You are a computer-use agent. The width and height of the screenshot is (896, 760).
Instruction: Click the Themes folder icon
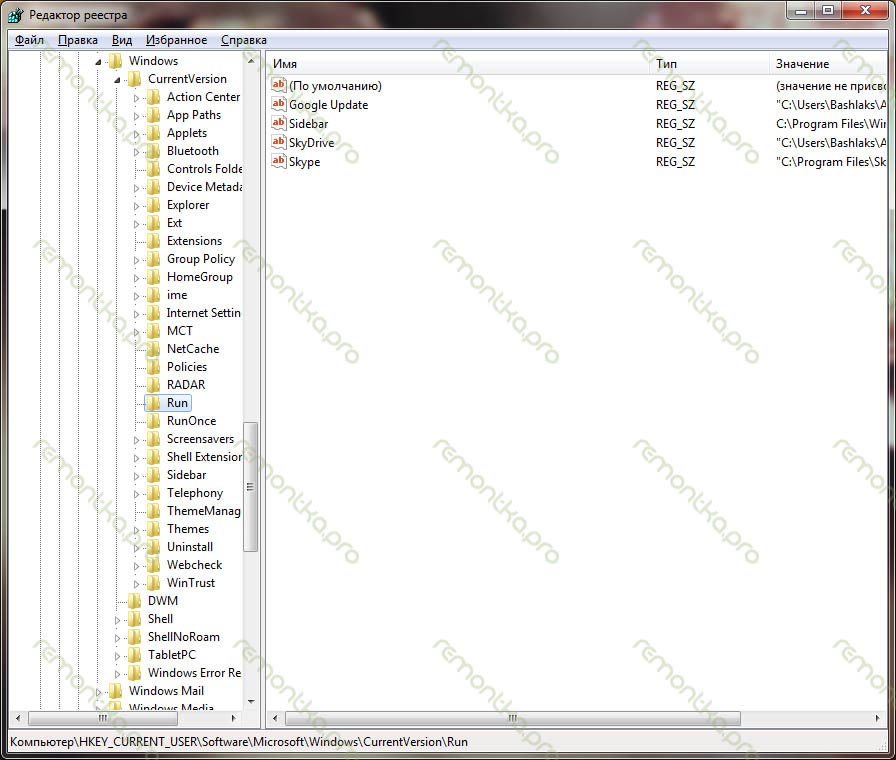coord(154,529)
